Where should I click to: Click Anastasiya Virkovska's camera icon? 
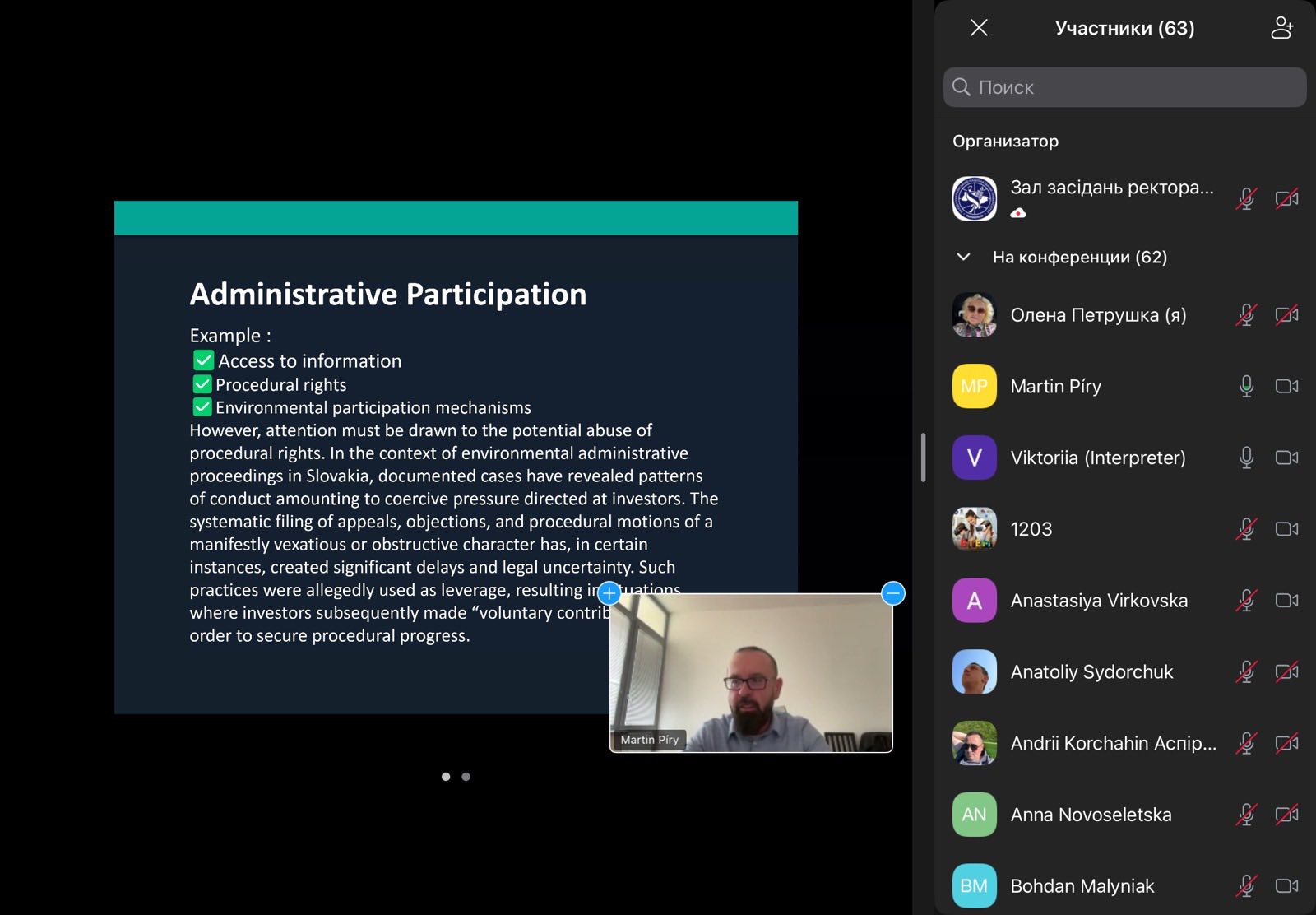(1286, 601)
